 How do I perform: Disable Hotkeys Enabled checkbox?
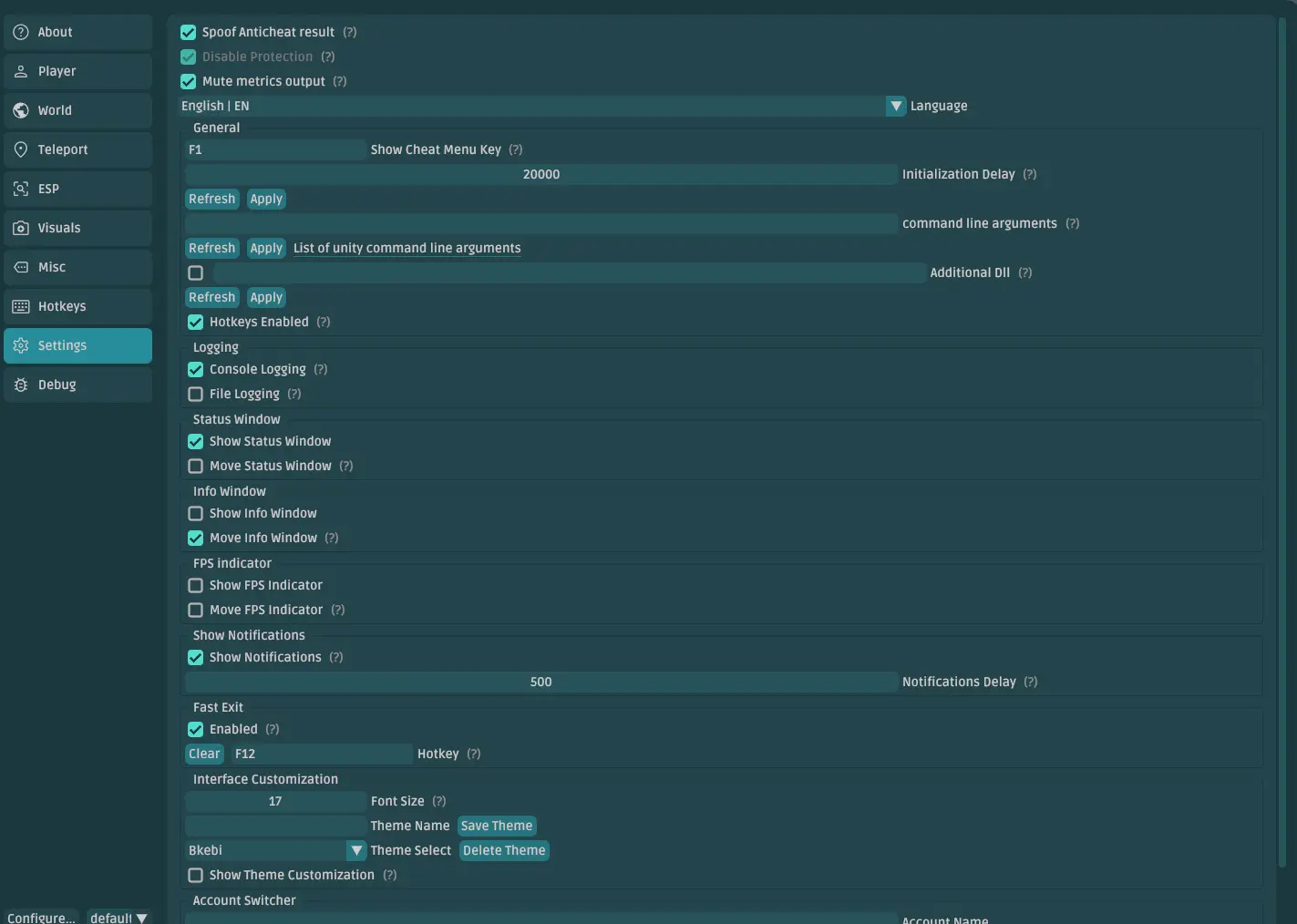[196, 322]
